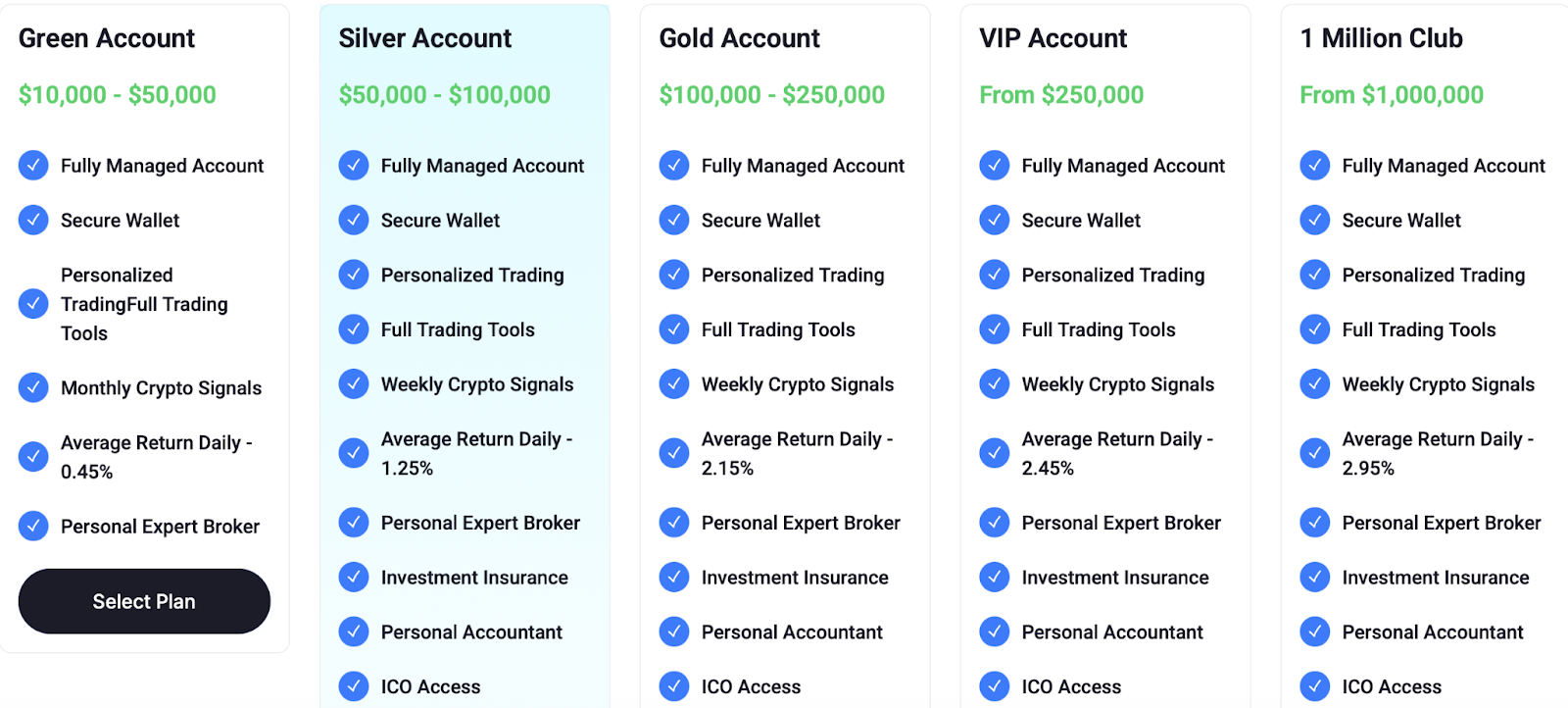Click checkmark beside Green Account Fully Managed Account

[x=33, y=165]
